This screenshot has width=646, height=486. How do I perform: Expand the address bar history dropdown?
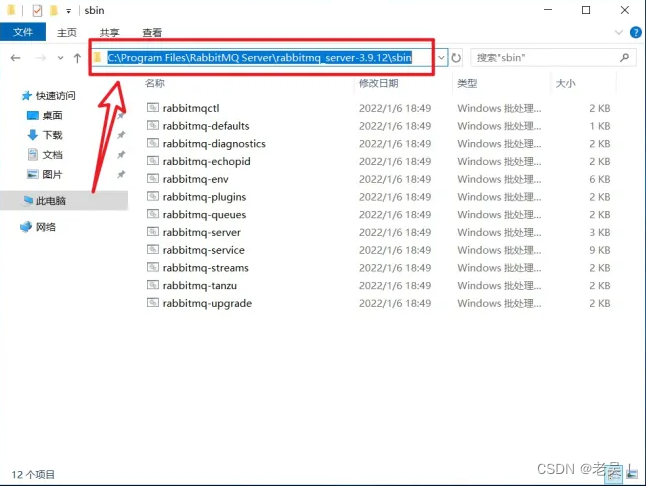point(441,58)
